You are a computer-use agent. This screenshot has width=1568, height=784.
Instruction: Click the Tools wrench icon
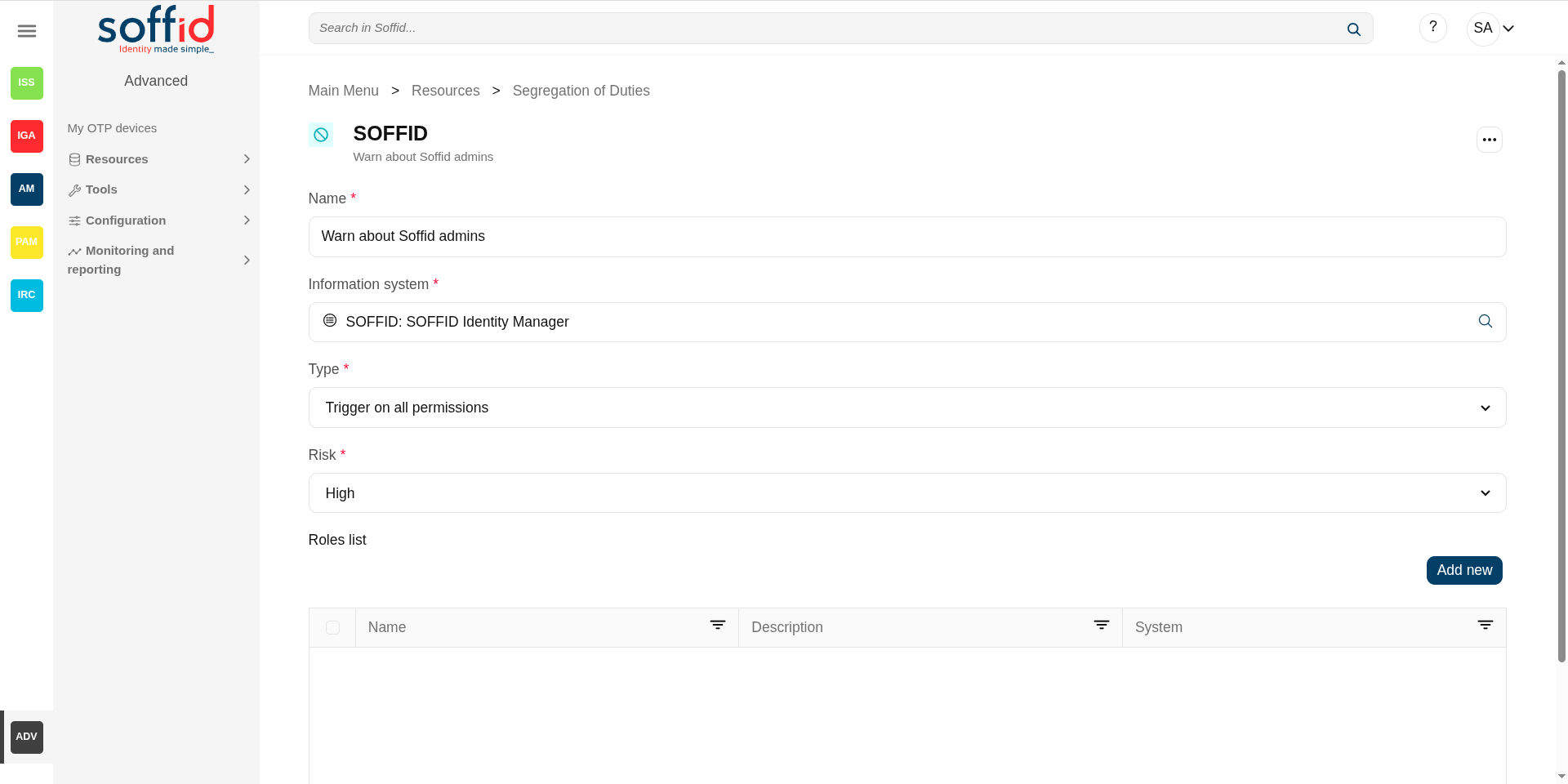click(x=74, y=190)
